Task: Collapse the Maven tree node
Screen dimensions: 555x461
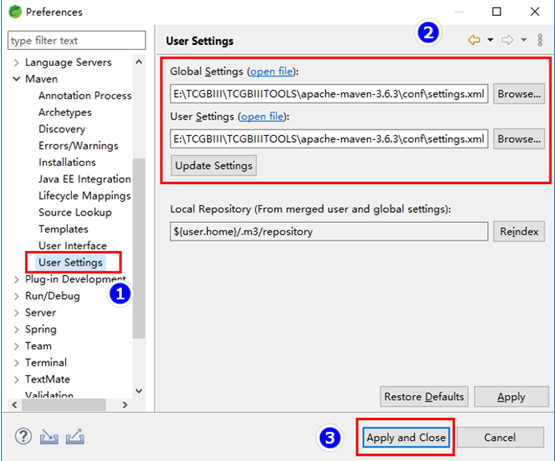Action: pos(16,79)
